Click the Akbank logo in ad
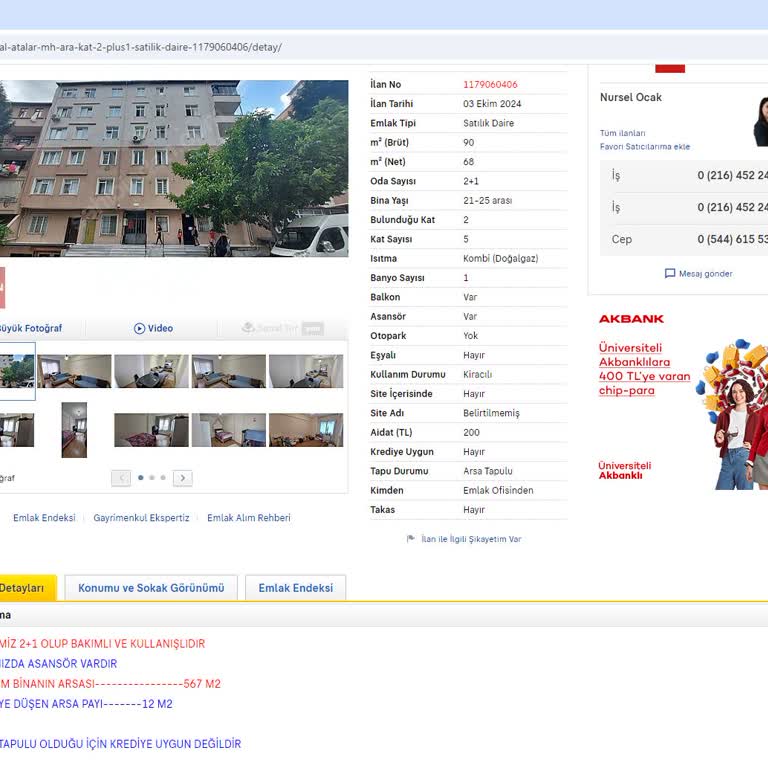 click(631, 319)
